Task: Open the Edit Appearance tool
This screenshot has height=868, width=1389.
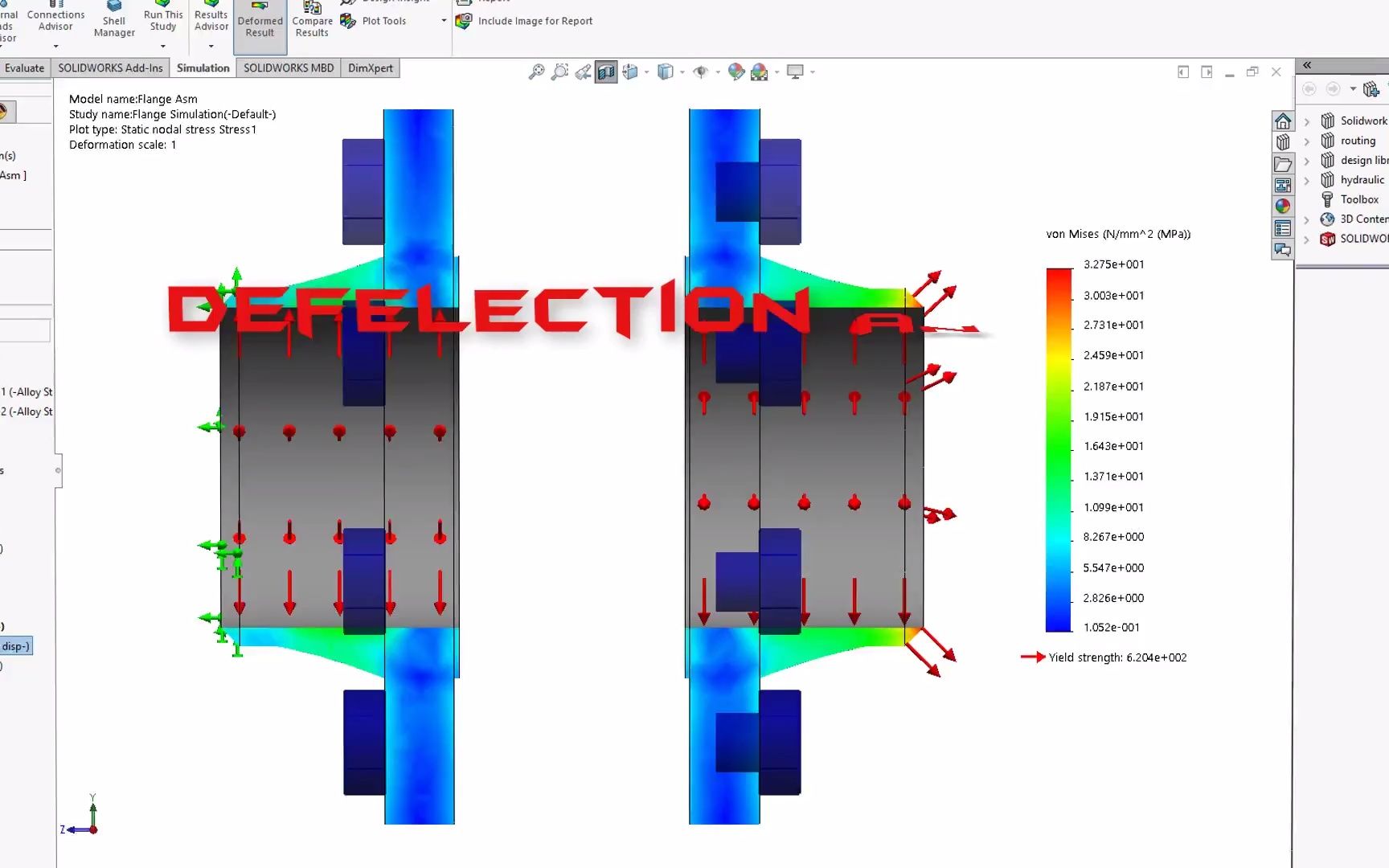Action: 734,72
